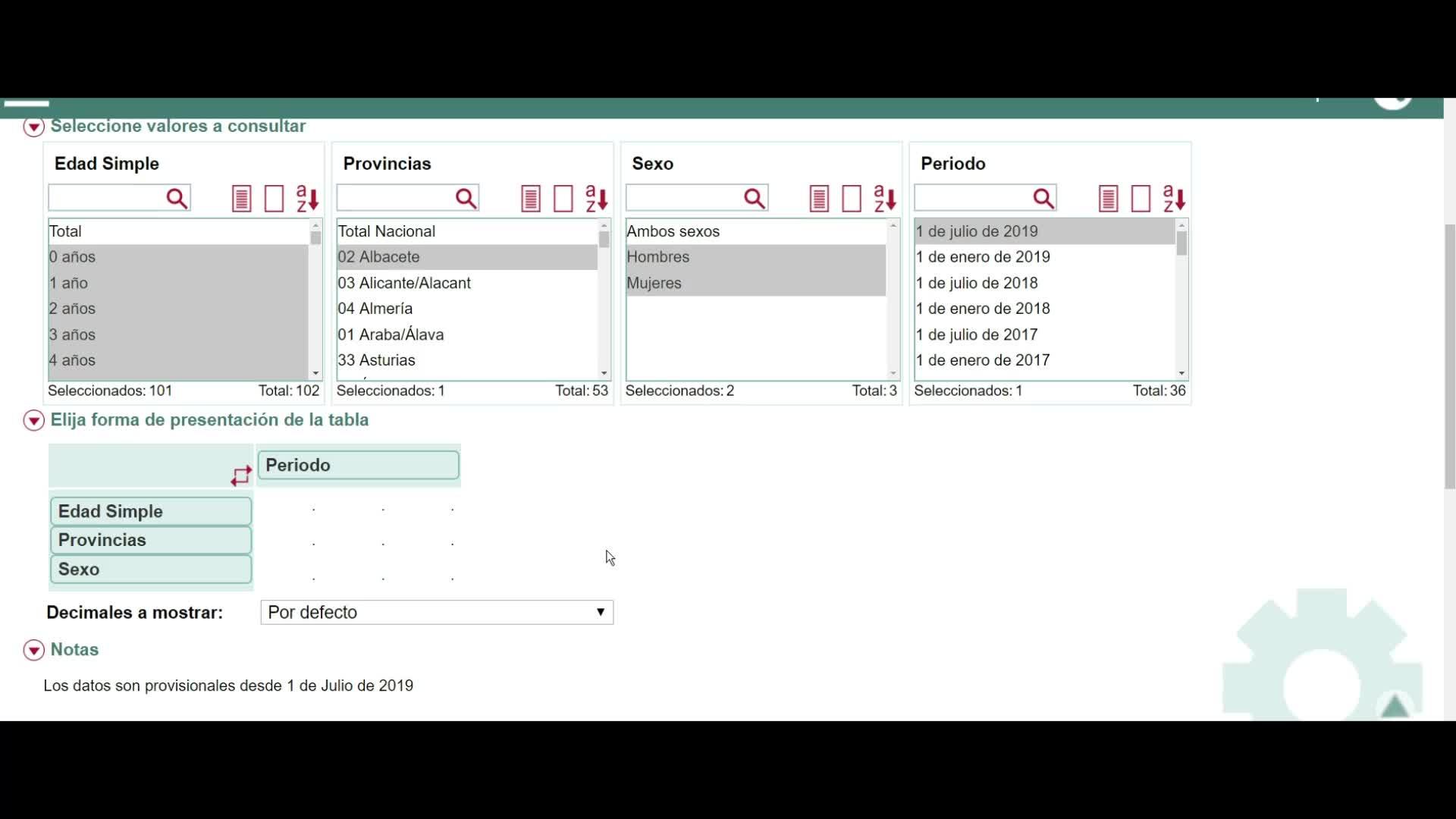Viewport: 1456px width, 819px height.
Task: Select 'Ambos sexos' in Sexo list
Action: [x=673, y=231]
